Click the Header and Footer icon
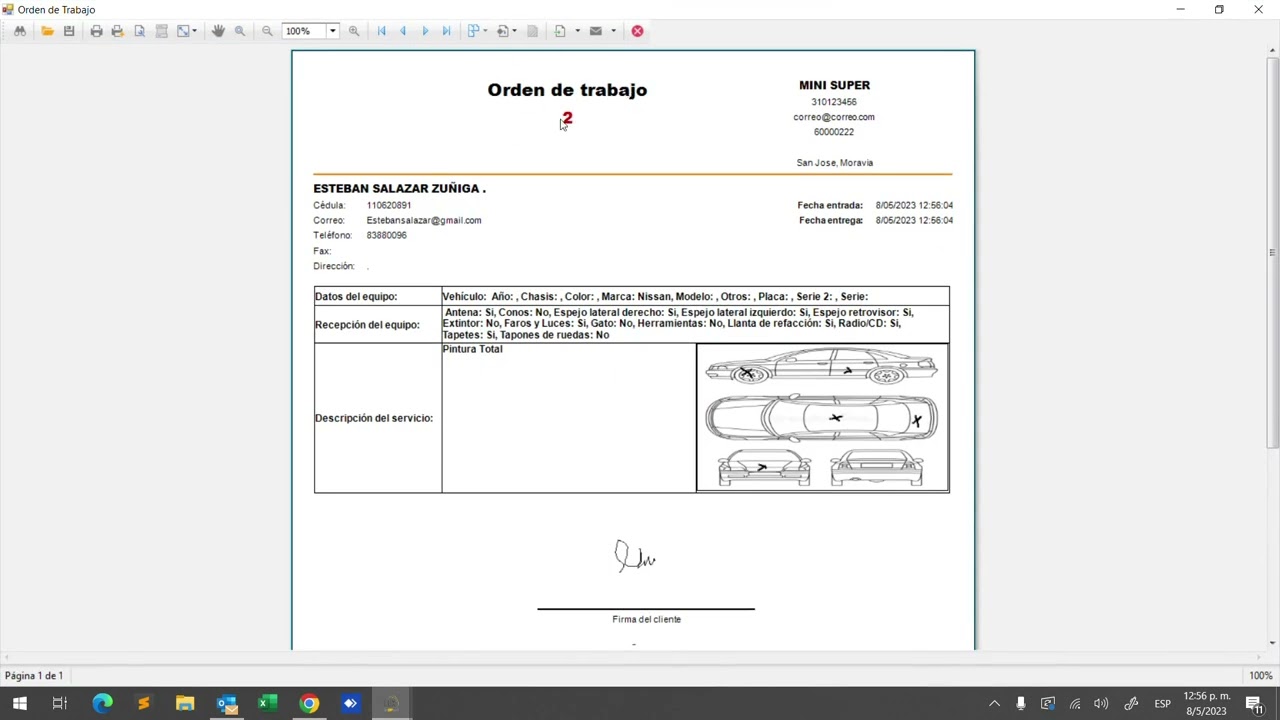Screen dimensions: 1280x720 click(x=161, y=31)
